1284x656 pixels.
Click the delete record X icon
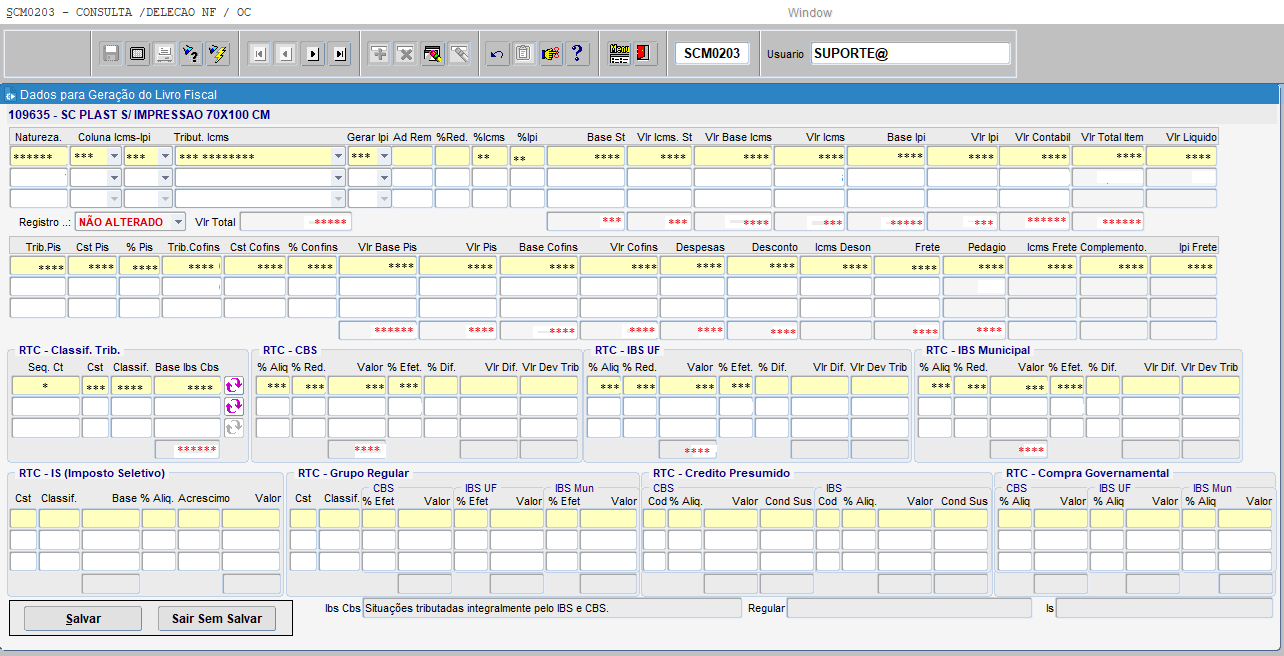tap(405, 54)
